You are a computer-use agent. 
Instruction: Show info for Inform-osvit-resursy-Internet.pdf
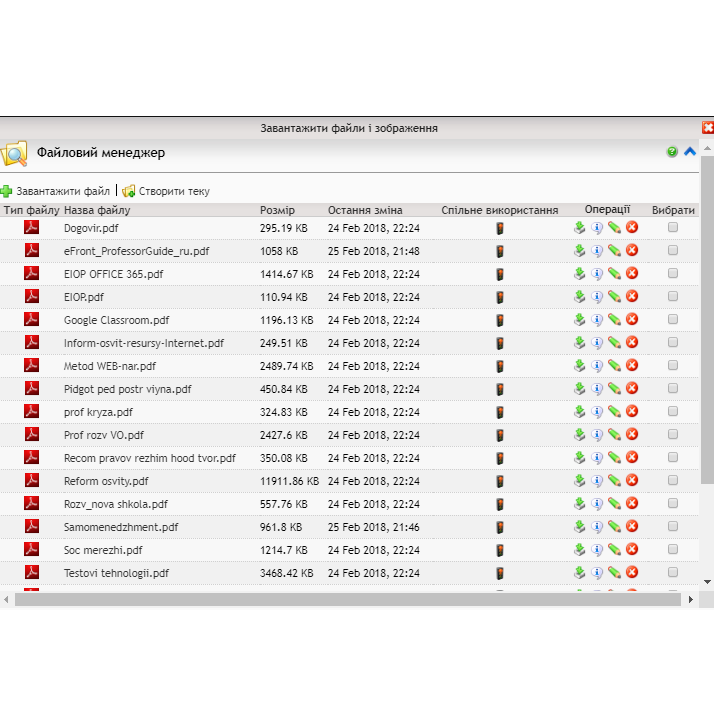597,342
